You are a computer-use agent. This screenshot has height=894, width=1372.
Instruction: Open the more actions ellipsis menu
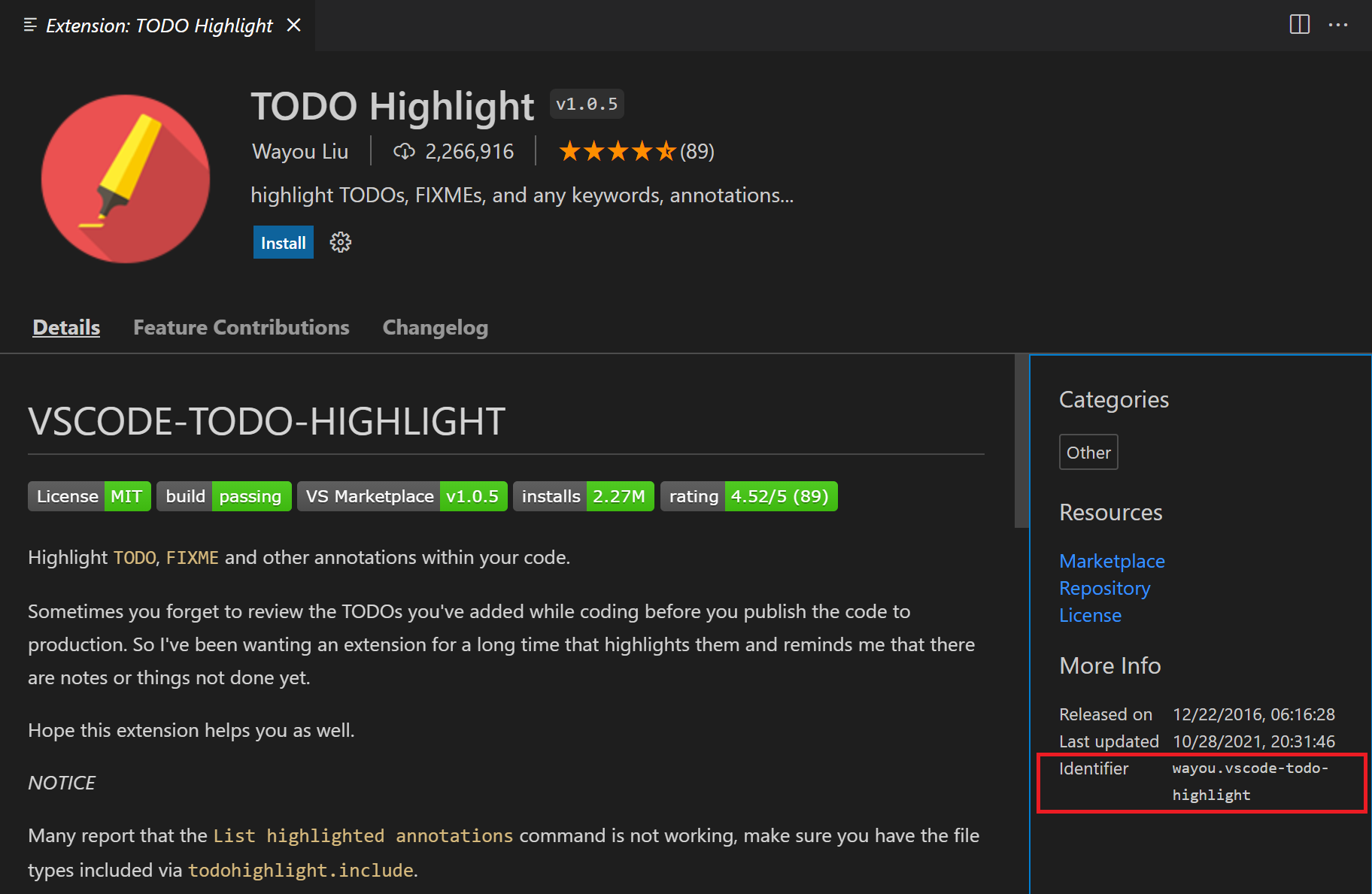pos(1338,25)
